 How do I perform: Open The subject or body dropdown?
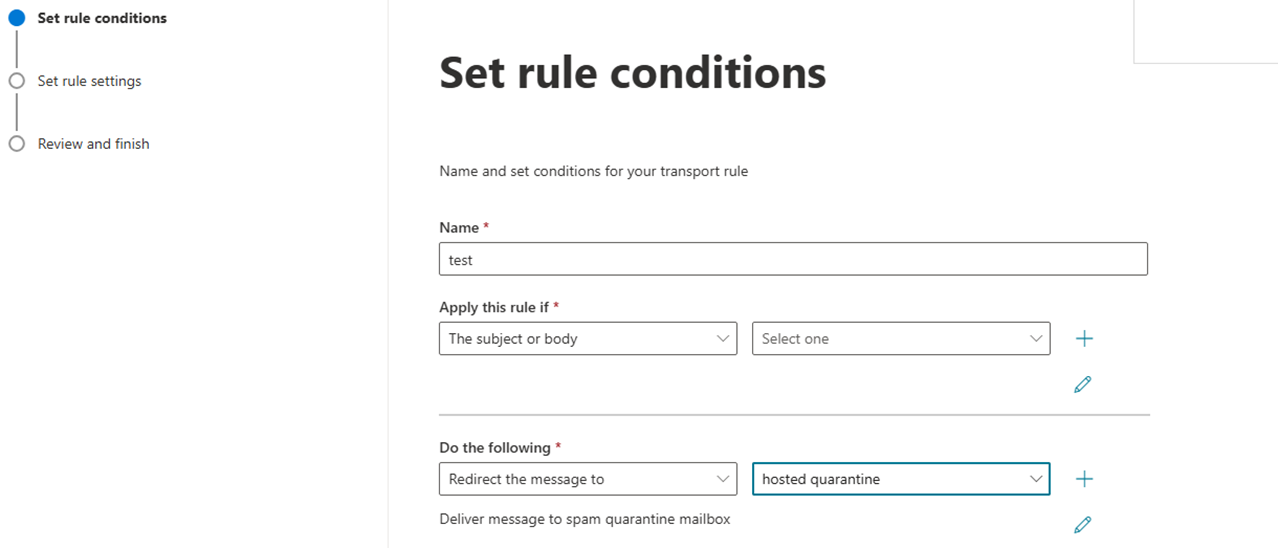click(x=587, y=339)
